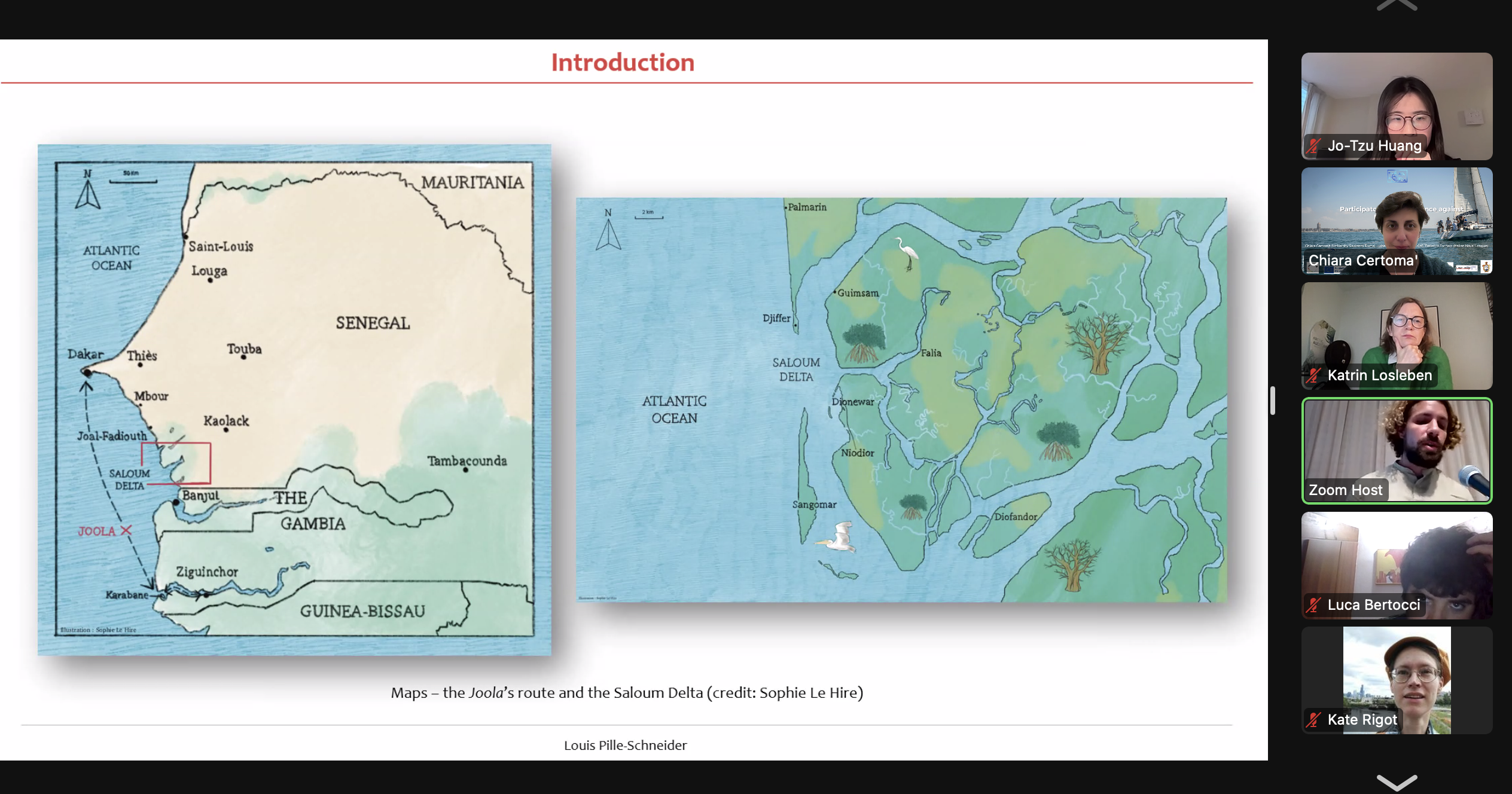Image resolution: width=1512 pixels, height=794 pixels.
Task: Click the Introduction slide title
Action: click(x=623, y=62)
